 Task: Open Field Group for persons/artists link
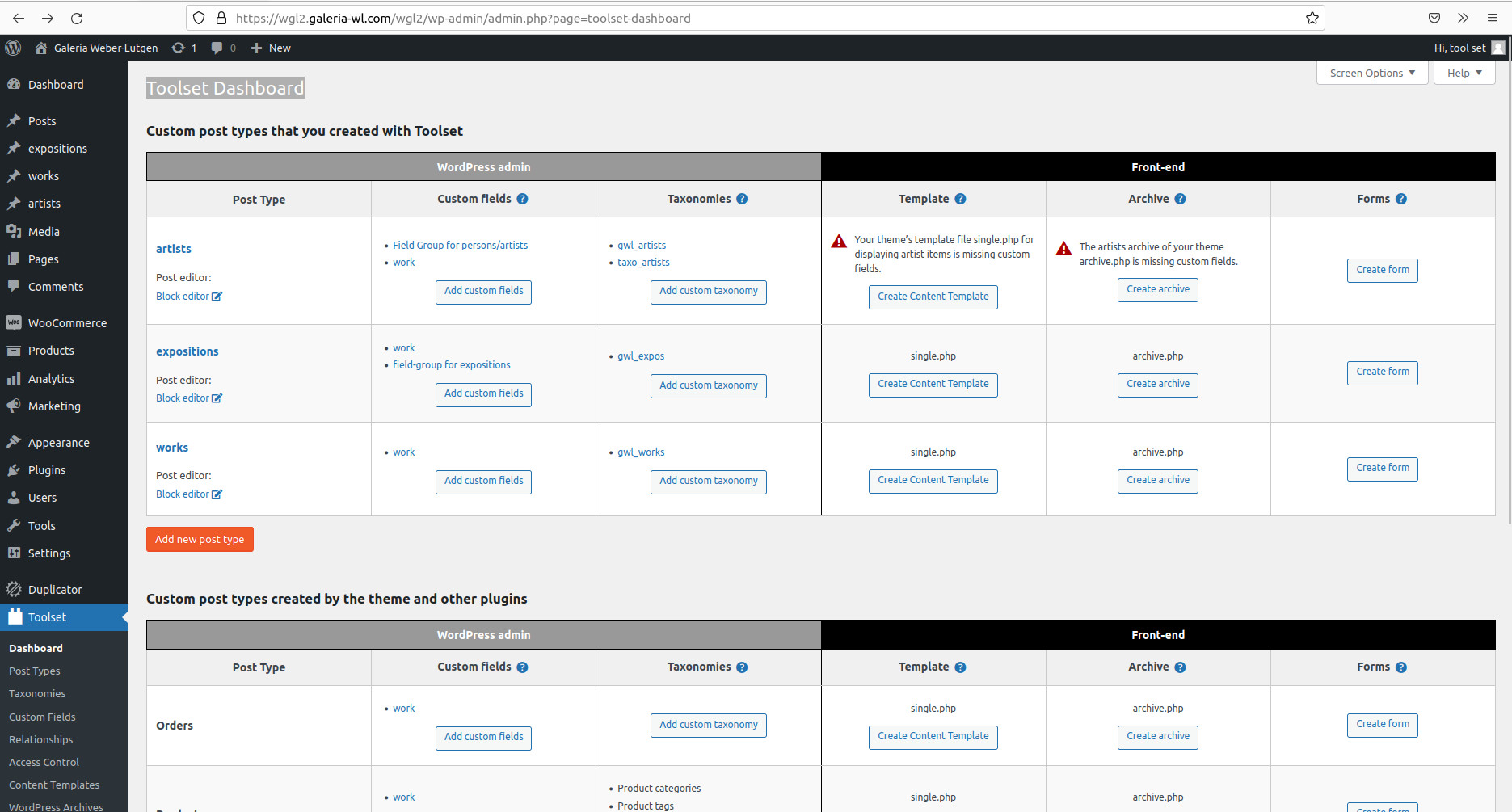pos(460,246)
